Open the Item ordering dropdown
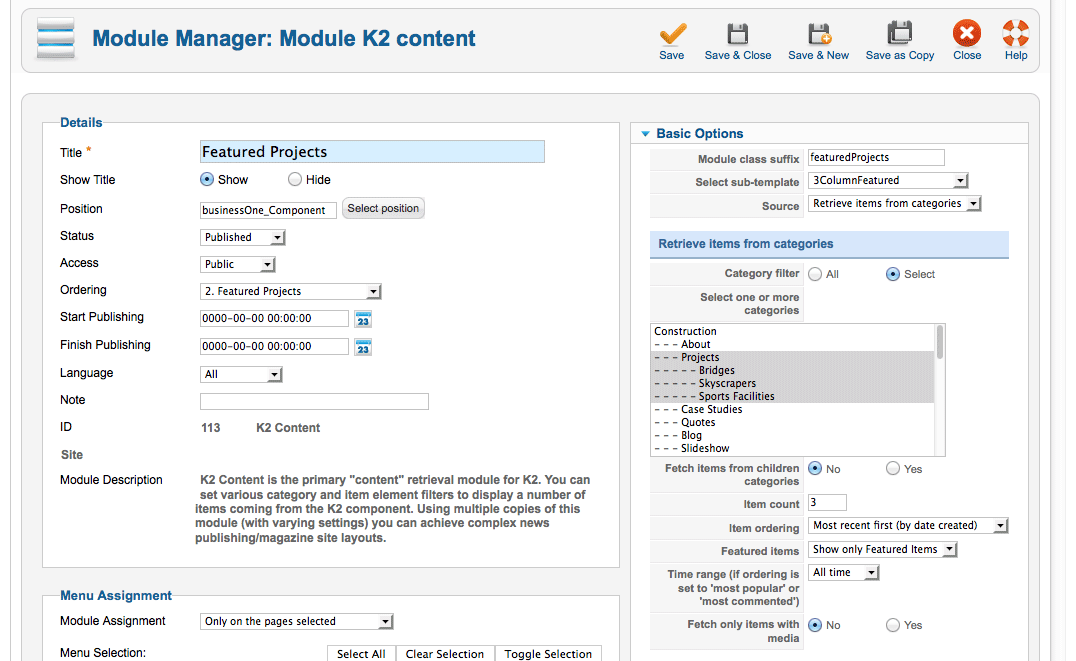 coord(908,526)
